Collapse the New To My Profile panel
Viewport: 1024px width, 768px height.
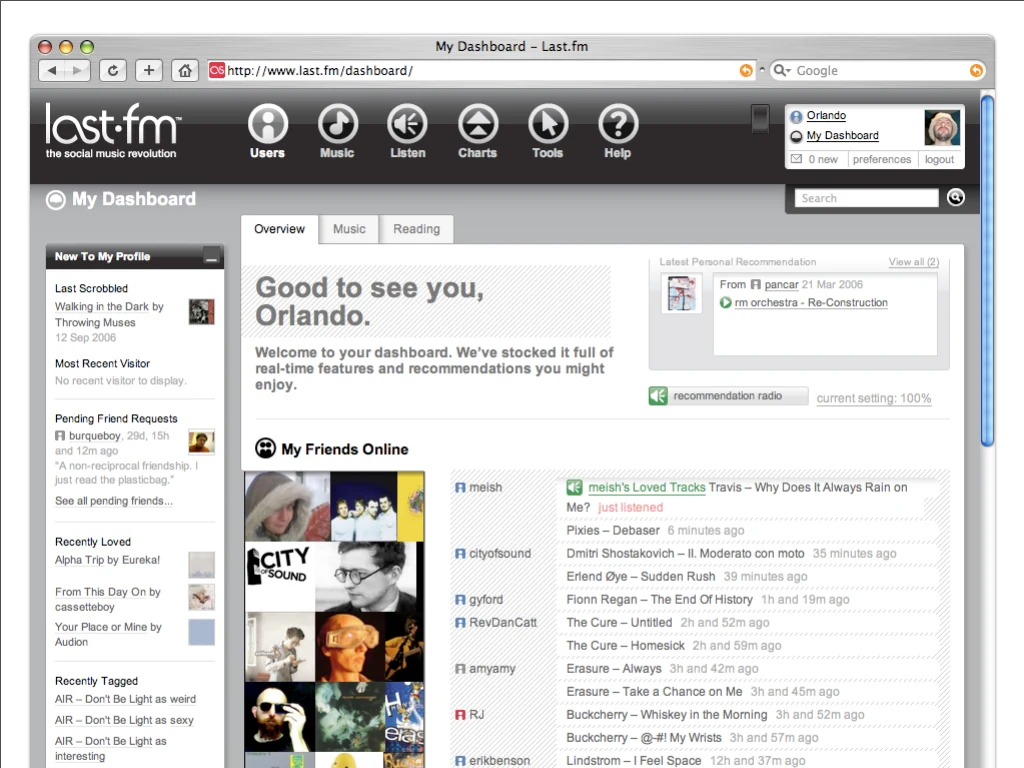click(x=211, y=257)
